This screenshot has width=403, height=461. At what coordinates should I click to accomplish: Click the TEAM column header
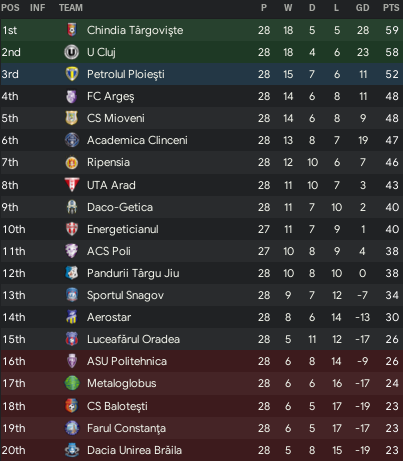click(71, 8)
